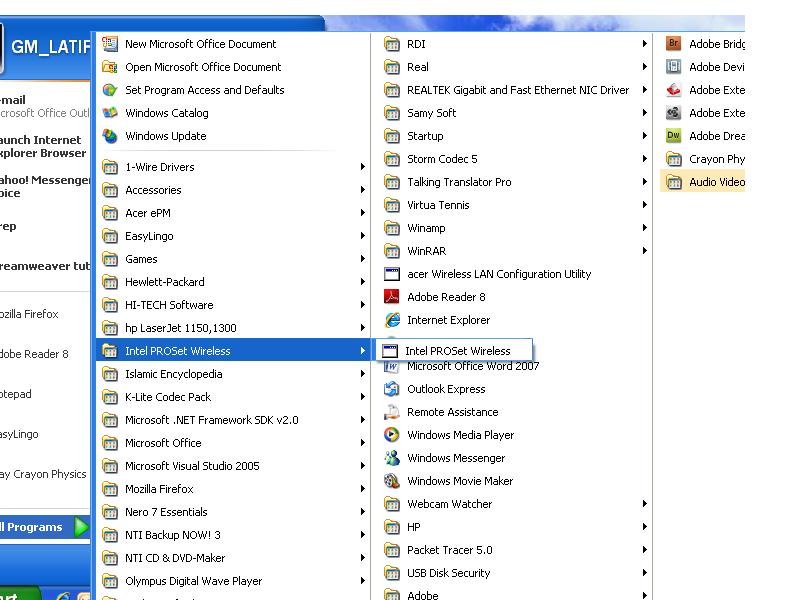This screenshot has width=800, height=600.
Task: Launch Mozilla Firefox from recent programs
Action: [30, 314]
